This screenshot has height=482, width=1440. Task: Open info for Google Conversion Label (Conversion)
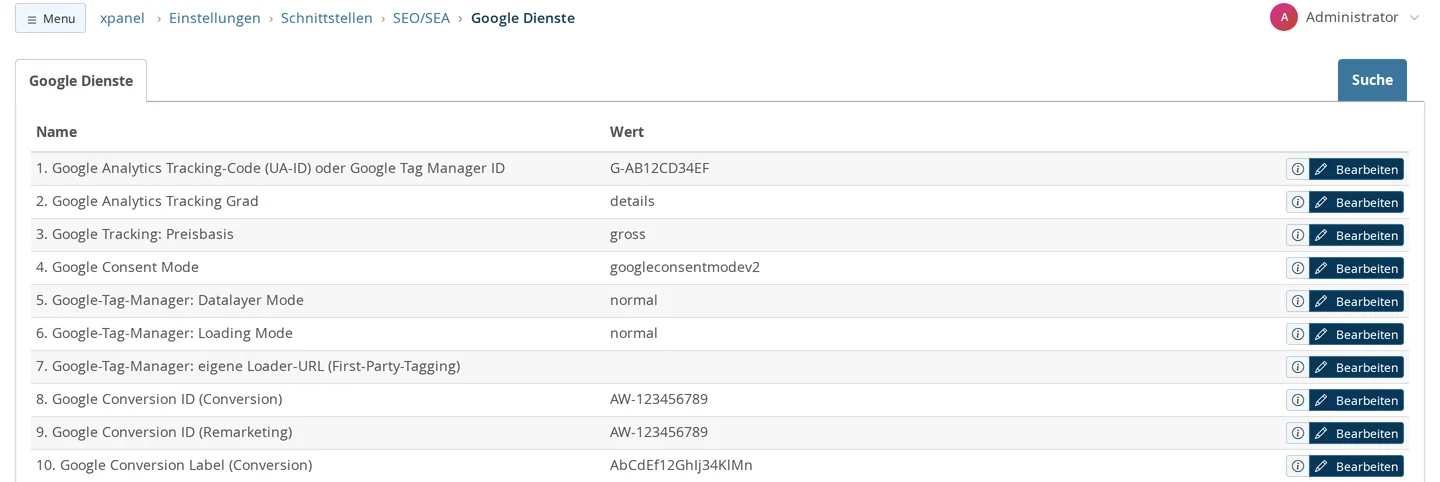pyautogui.click(x=1297, y=466)
